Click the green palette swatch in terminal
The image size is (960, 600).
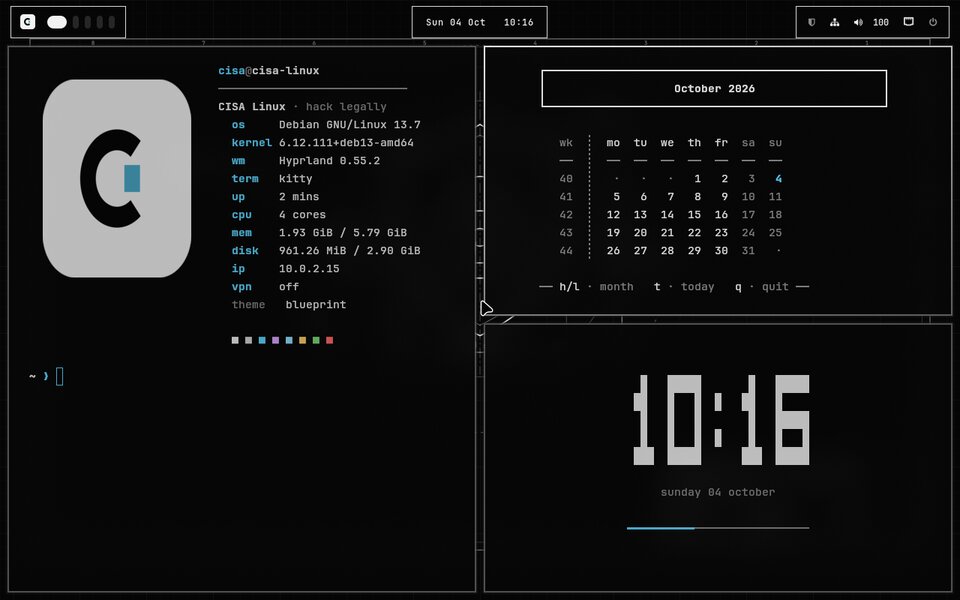(x=316, y=340)
